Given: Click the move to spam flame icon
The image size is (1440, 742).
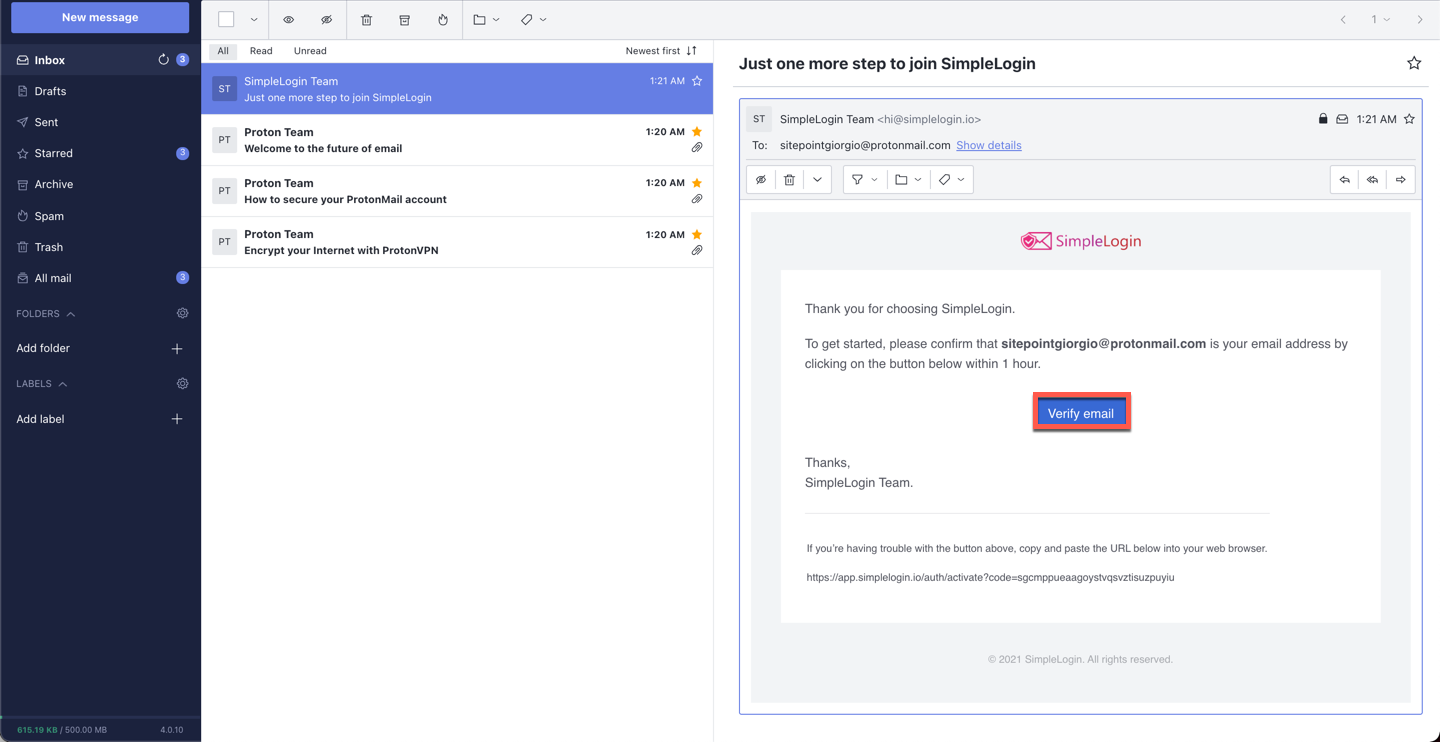Looking at the screenshot, I should [442, 20].
